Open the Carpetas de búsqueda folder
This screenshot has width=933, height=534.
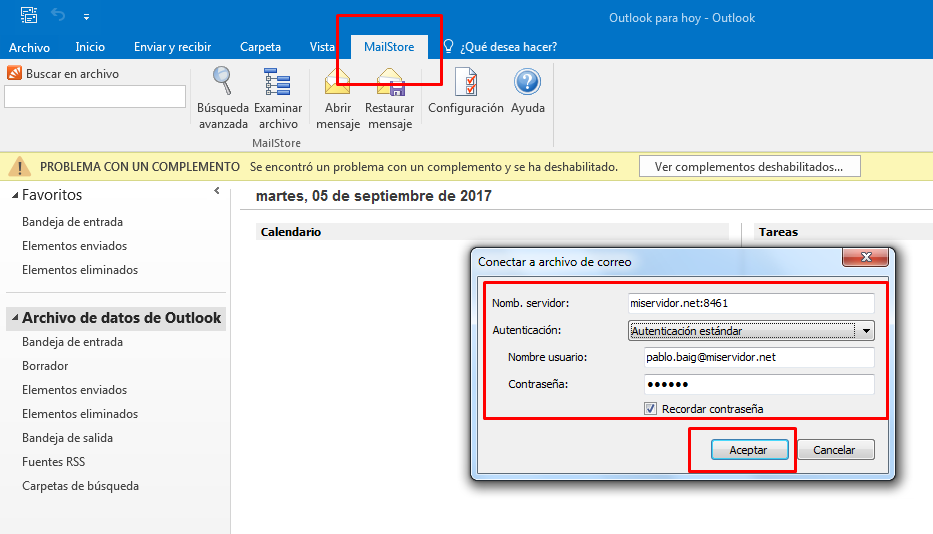point(80,486)
